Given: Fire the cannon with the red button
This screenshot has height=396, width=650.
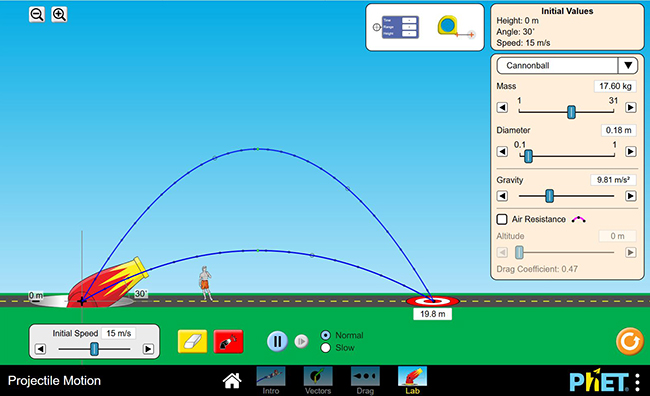Looking at the screenshot, I should coord(228,341).
